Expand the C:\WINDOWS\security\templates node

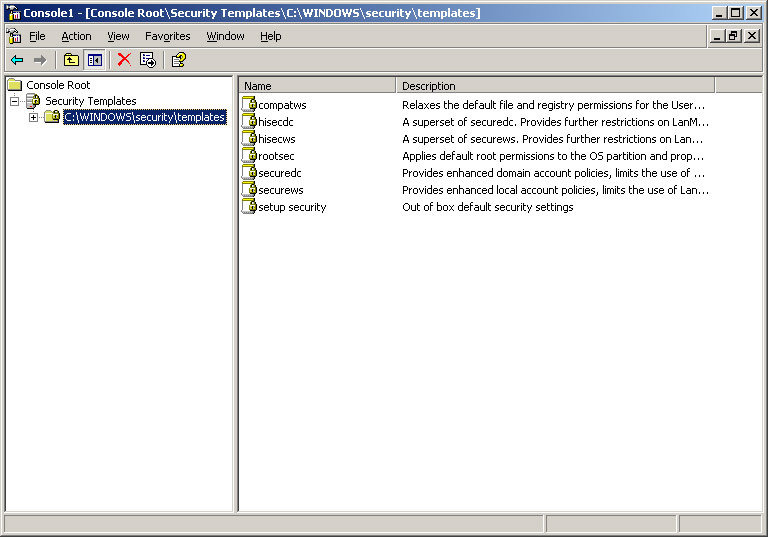pyautogui.click(x=33, y=117)
